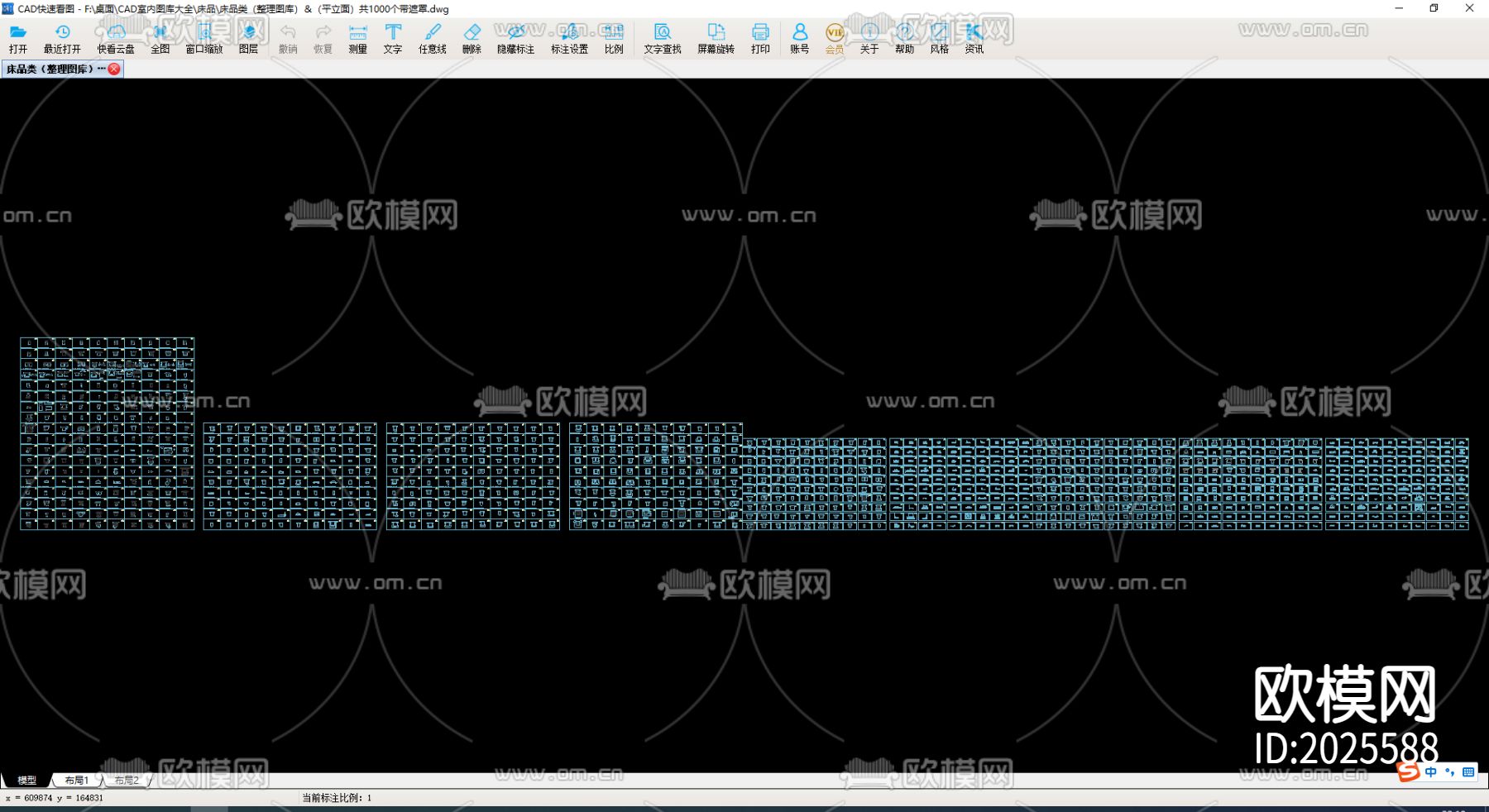Close the 床品类 drawing tab

click(114, 69)
